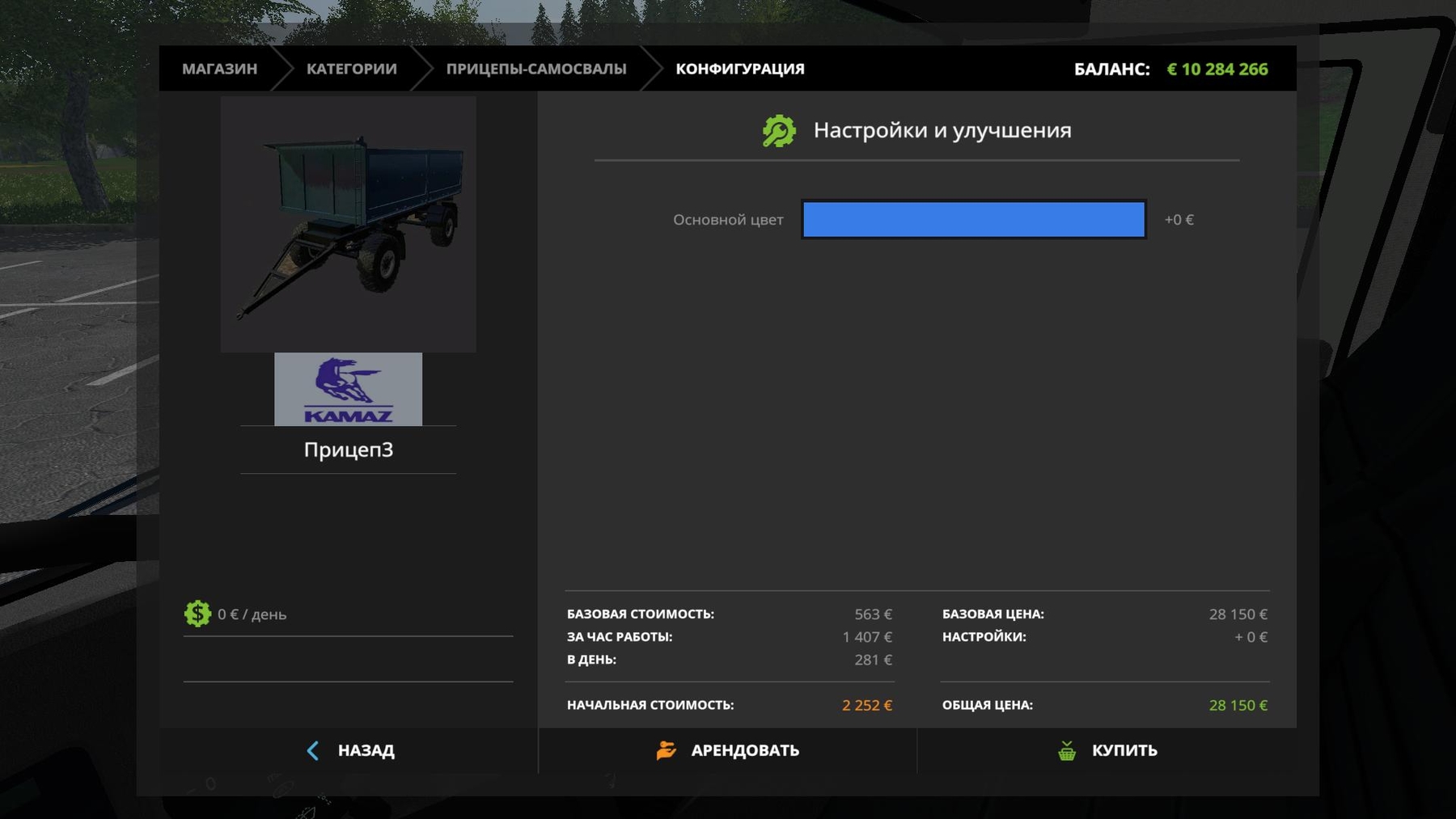
Task: Click the KAMAZ brand logo
Action: point(348,389)
